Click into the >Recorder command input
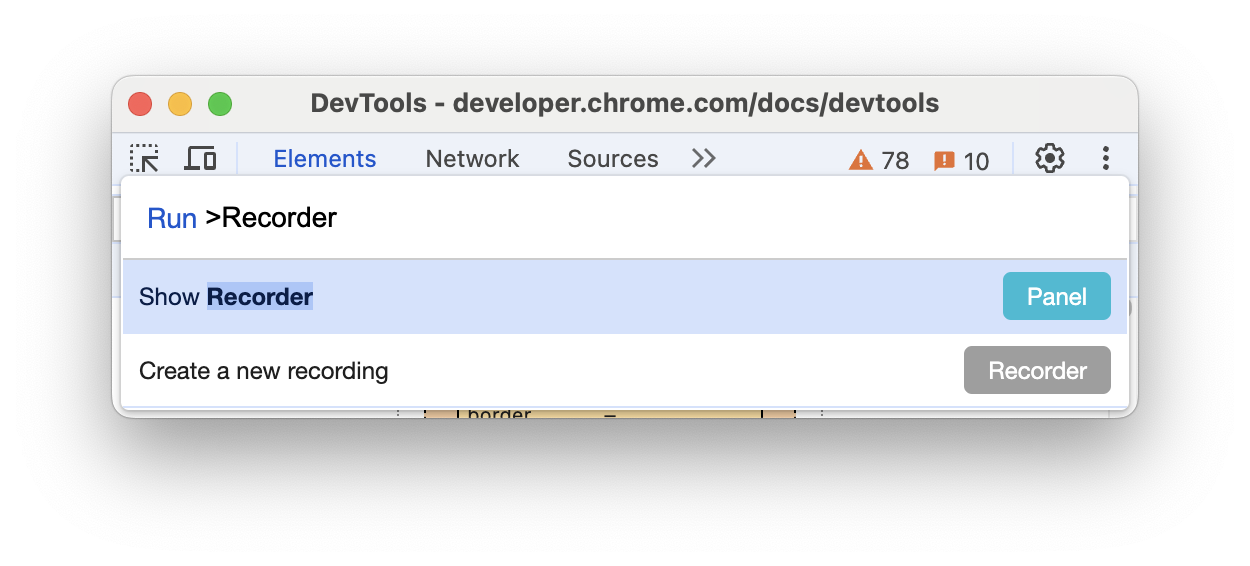The image size is (1250, 566). coord(600,218)
